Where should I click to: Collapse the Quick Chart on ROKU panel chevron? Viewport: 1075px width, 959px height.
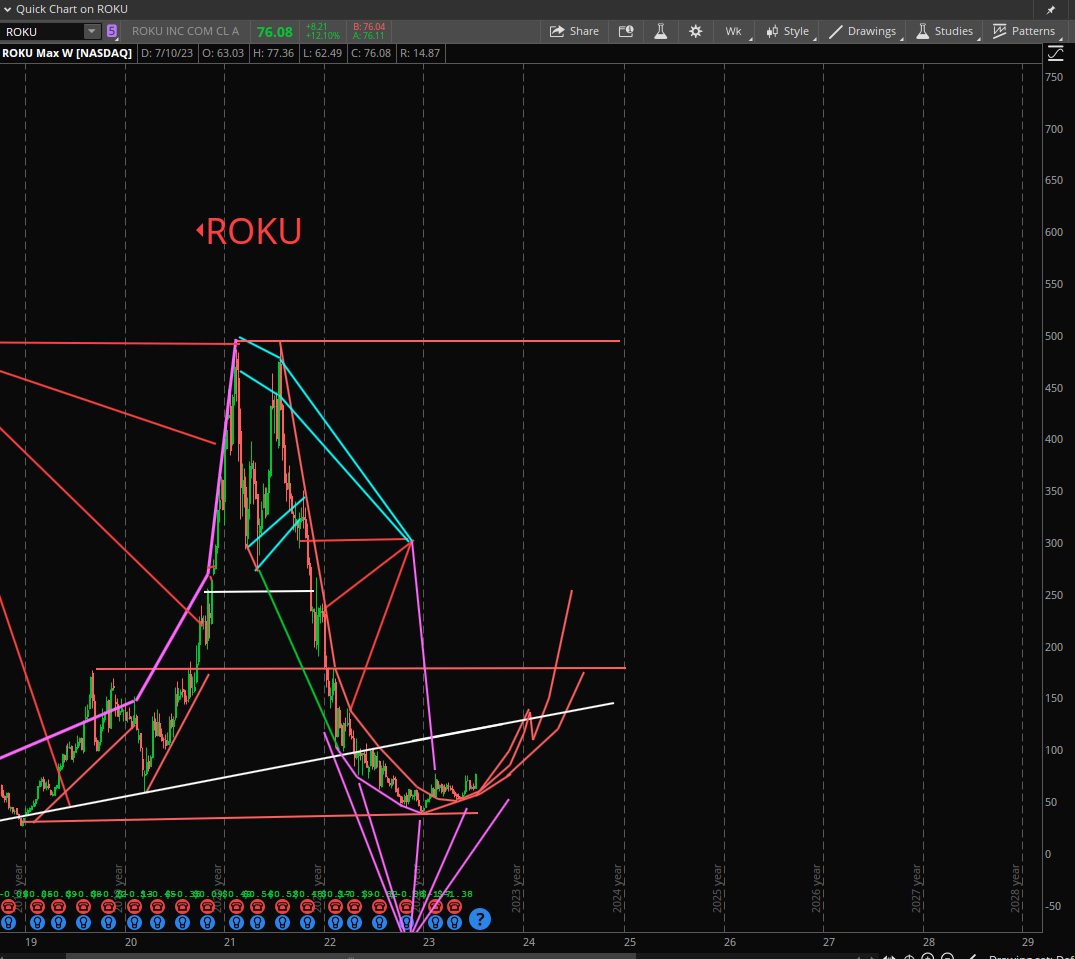click(x=8, y=9)
